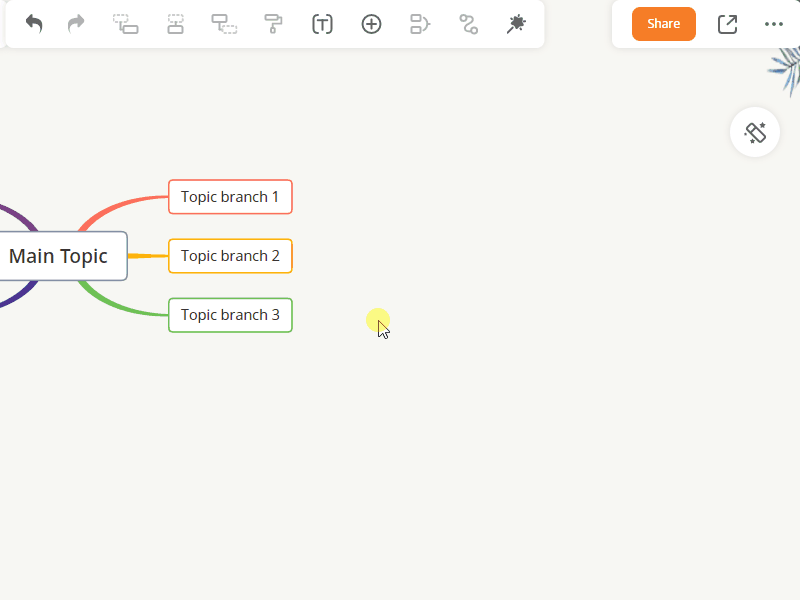This screenshot has height=600, width=800.
Task: Add a summary bracket to topic
Action: click(x=420, y=24)
